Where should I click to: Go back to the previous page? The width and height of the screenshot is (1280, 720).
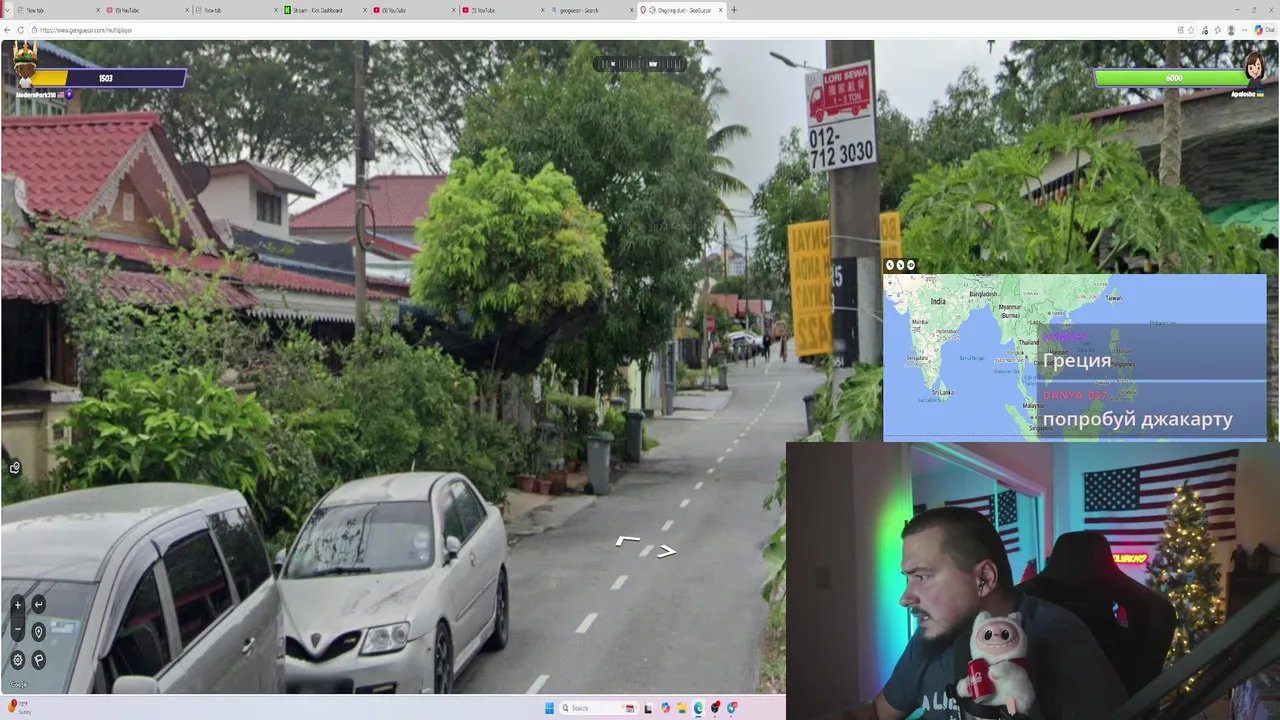pyautogui.click(x=7, y=30)
